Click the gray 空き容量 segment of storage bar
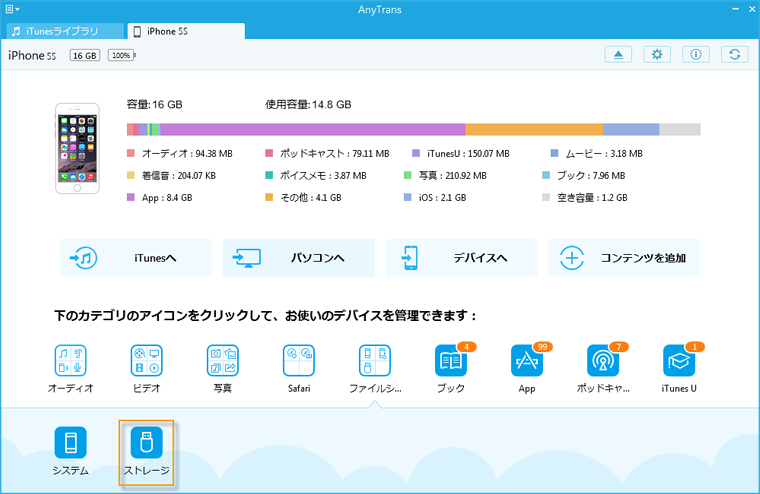Image resolution: width=760 pixels, height=494 pixels. [x=680, y=129]
